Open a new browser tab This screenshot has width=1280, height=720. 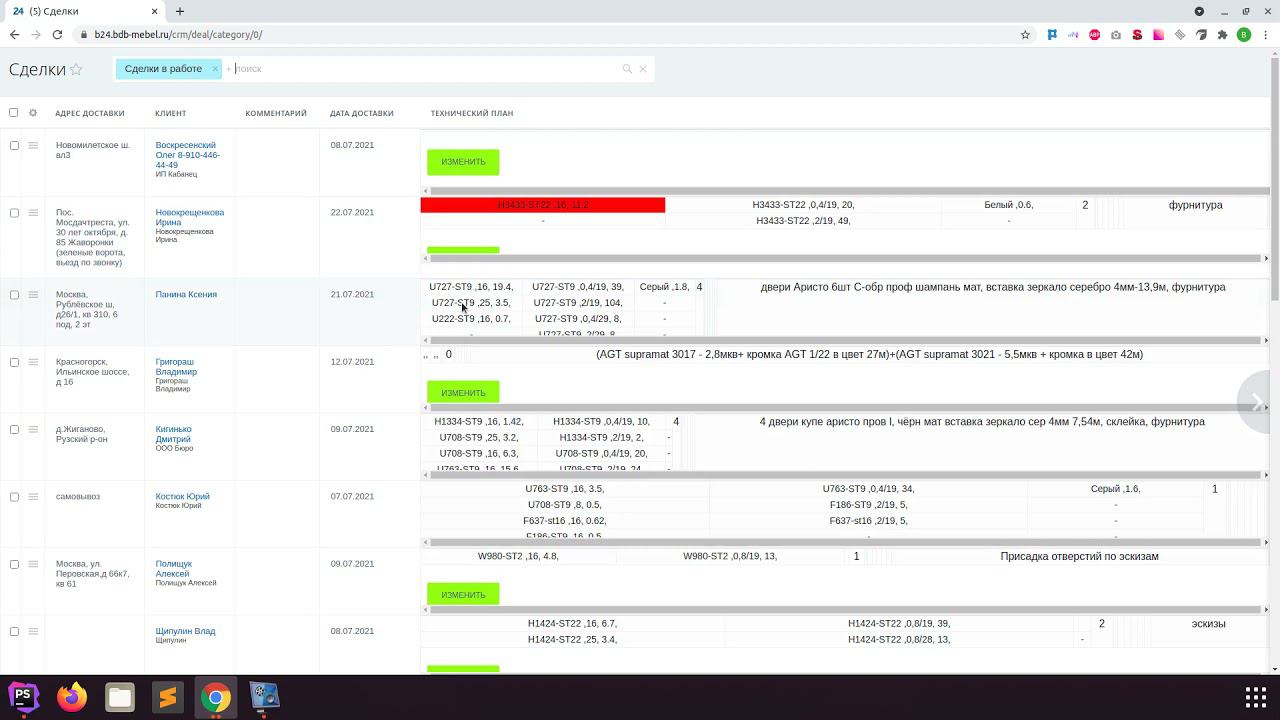point(180,11)
